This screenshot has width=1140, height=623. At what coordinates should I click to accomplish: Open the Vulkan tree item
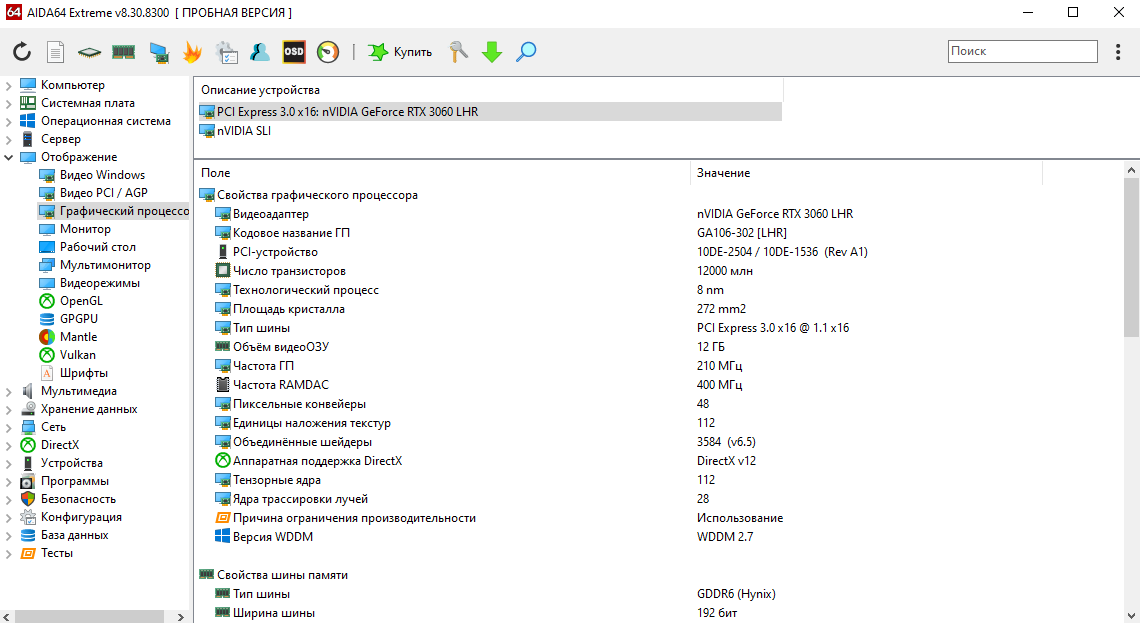click(78, 355)
